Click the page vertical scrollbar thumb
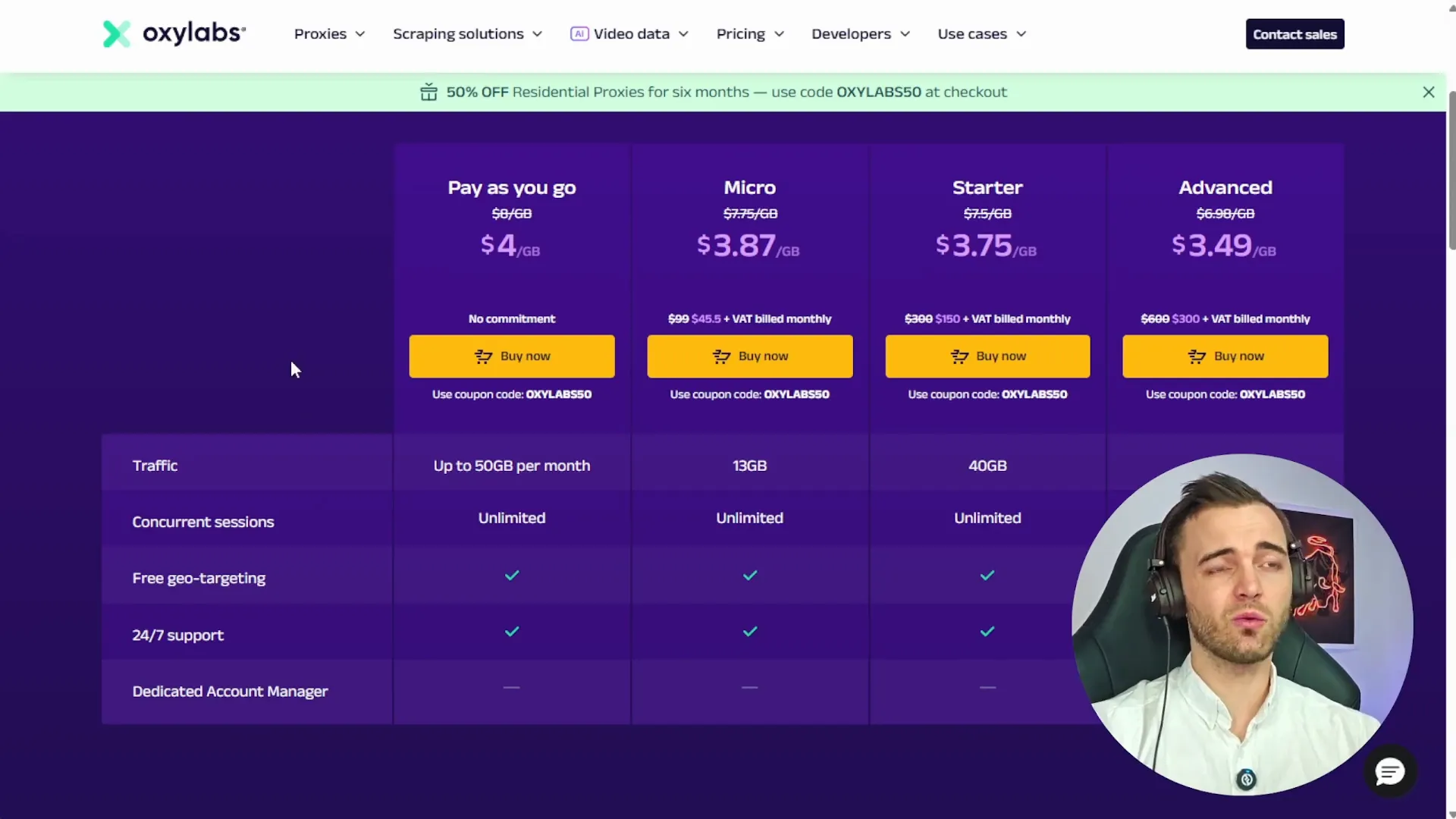 (1451, 171)
